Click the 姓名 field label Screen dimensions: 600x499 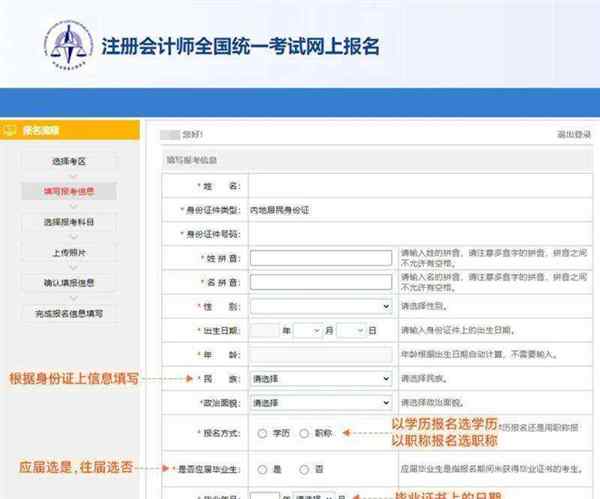pos(219,186)
